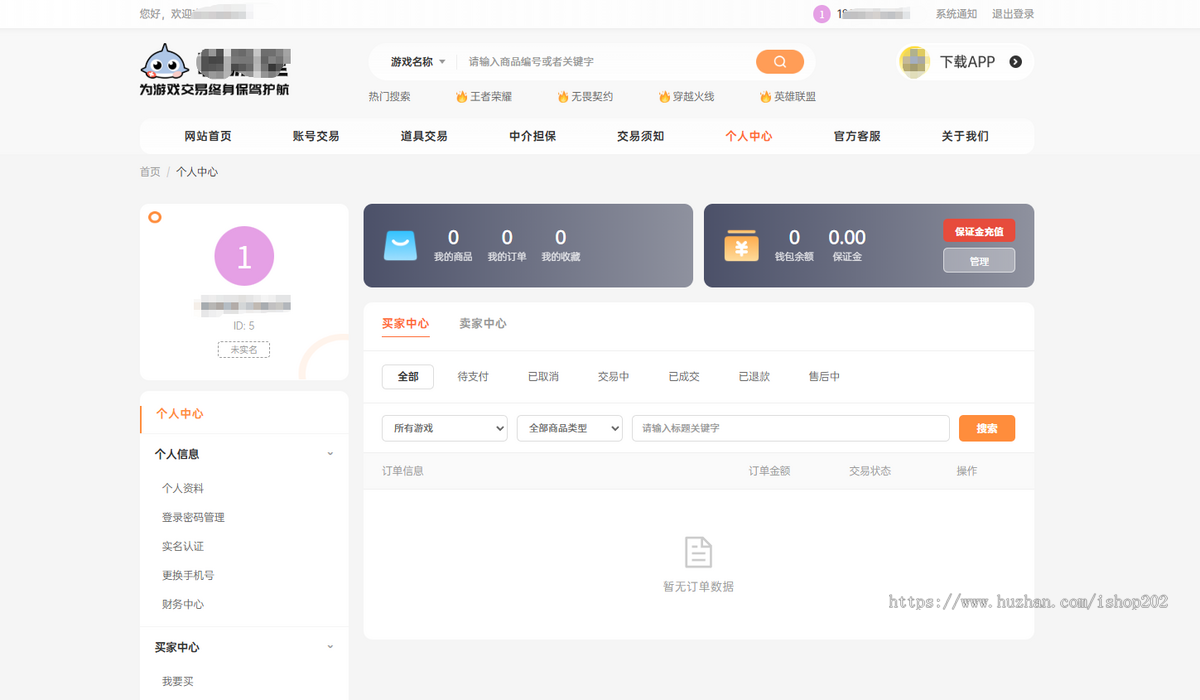This screenshot has height=700, width=1200.
Task: Select the 全部 order filter
Action: pyautogui.click(x=408, y=377)
